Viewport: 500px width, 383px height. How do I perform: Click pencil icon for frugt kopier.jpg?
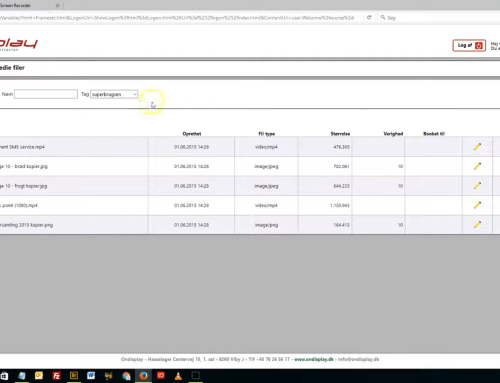coord(477,185)
